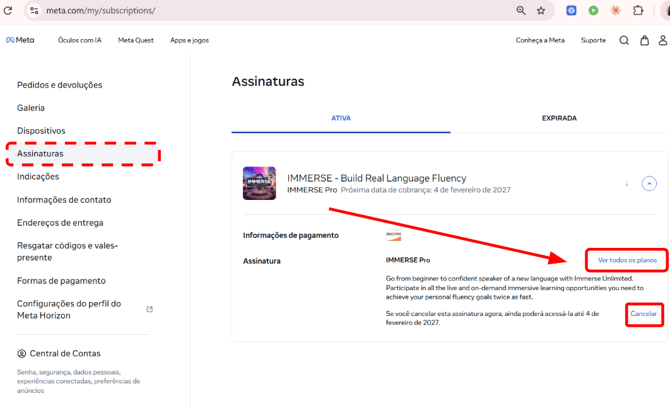Click the Informações de pagamento label
Screen dimensions: 670x408
(291, 235)
